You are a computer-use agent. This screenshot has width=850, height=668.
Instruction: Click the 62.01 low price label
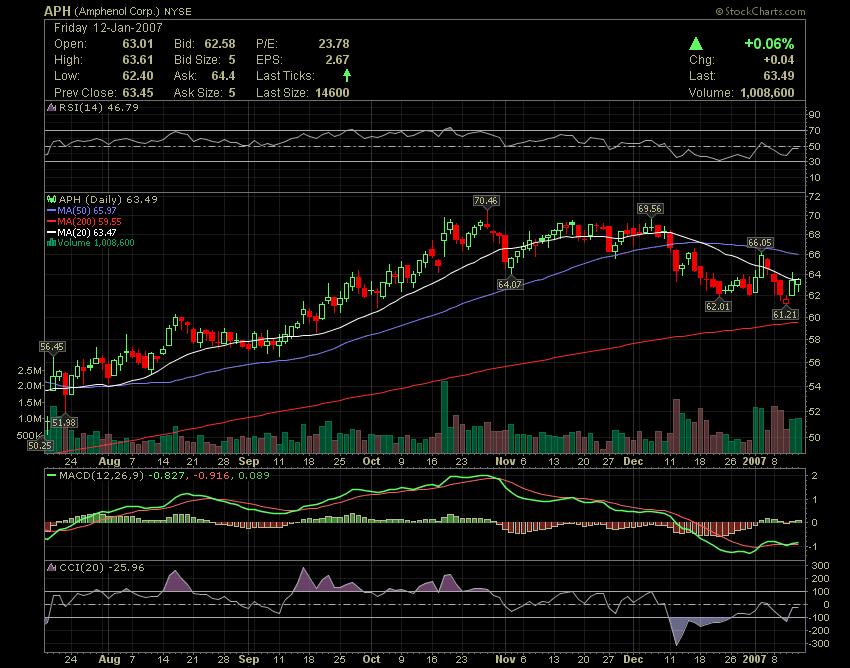coord(718,306)
